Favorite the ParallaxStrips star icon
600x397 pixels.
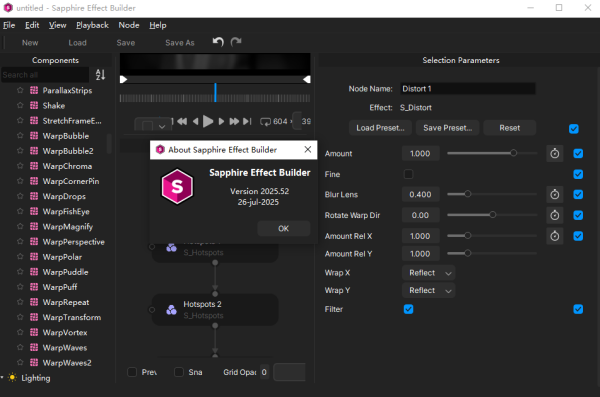(20, 90)
